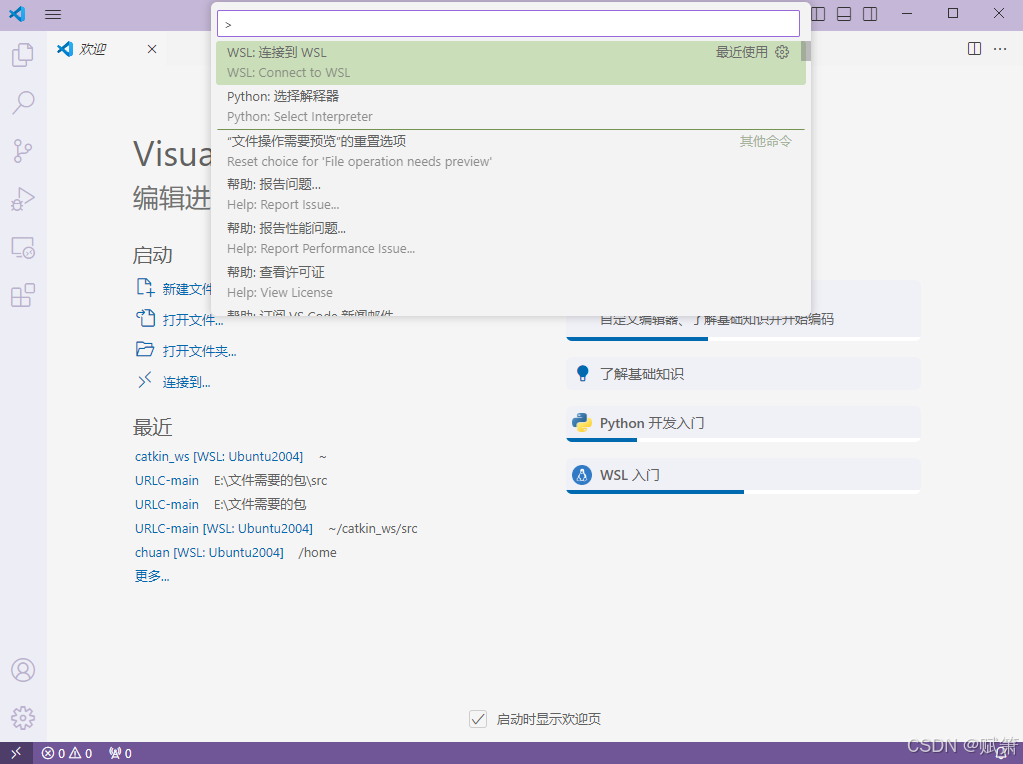This screenshot has width=1023, height=764.
Task: Click the remote window indicator in status bar
Action: (x=16, y=753)
